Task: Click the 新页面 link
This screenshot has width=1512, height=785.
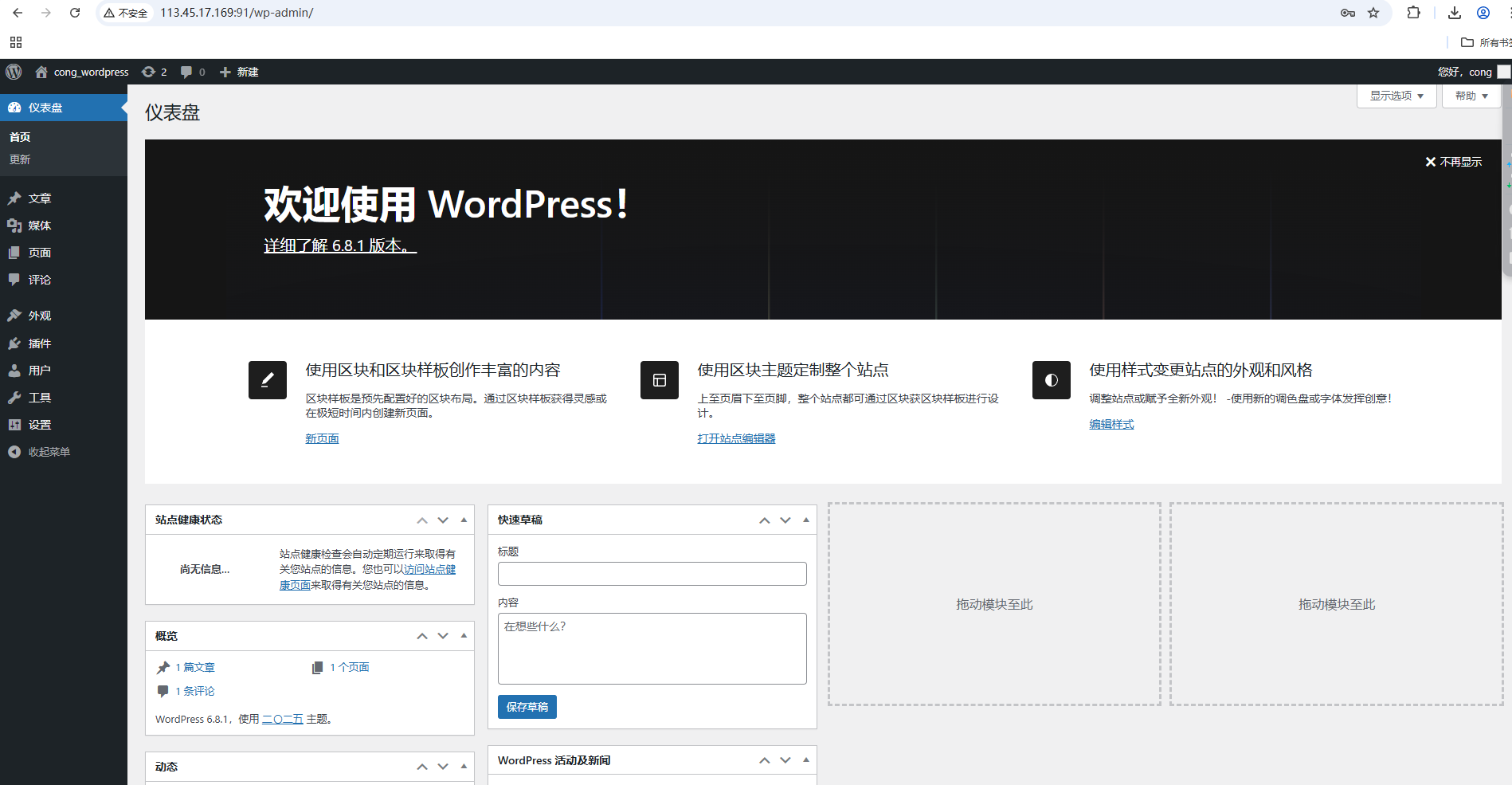Action: pos(322,438)
